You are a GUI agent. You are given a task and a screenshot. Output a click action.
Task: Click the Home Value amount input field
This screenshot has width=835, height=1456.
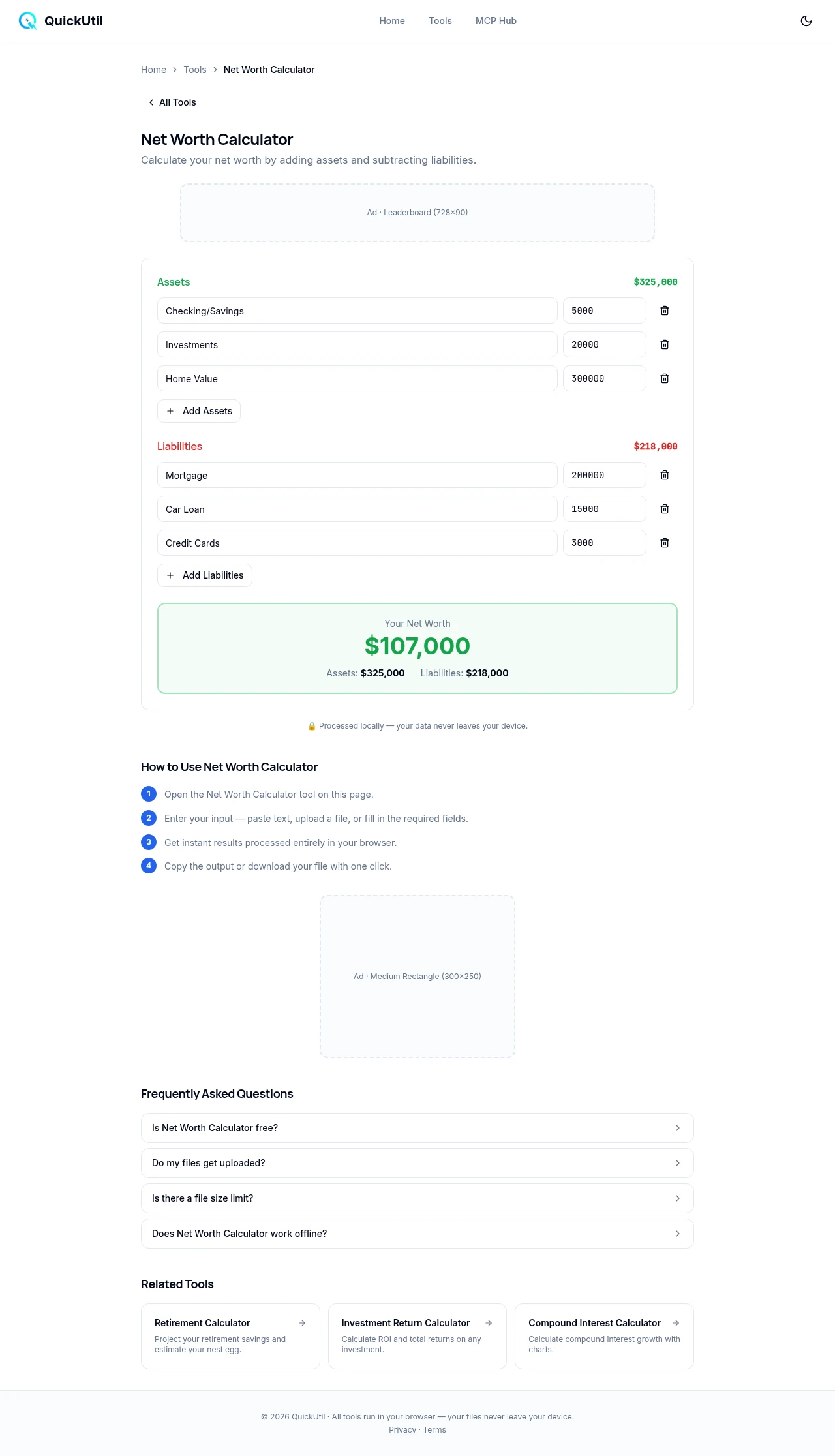click(604, 378)
